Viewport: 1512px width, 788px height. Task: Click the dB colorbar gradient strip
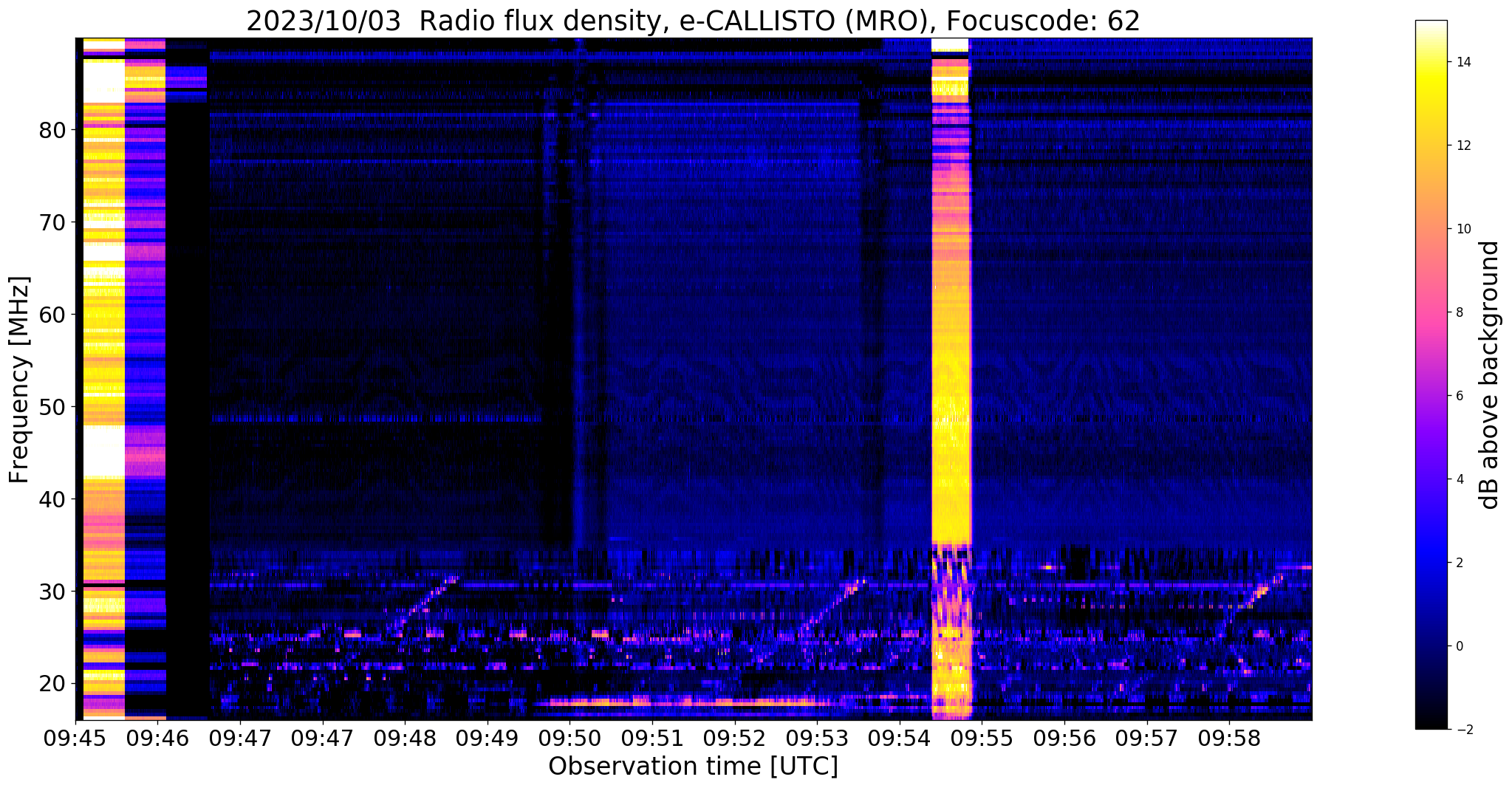coord(1431,374)
